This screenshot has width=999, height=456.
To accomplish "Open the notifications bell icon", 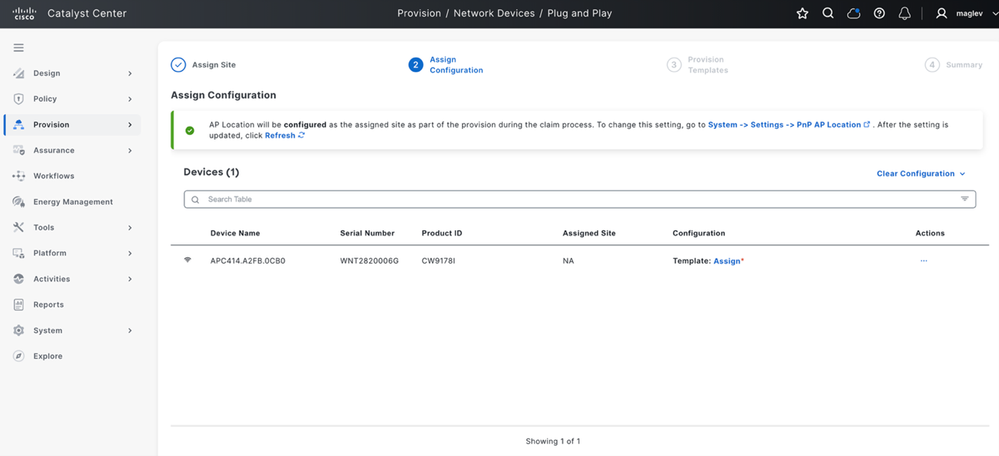I will point(905,13).
